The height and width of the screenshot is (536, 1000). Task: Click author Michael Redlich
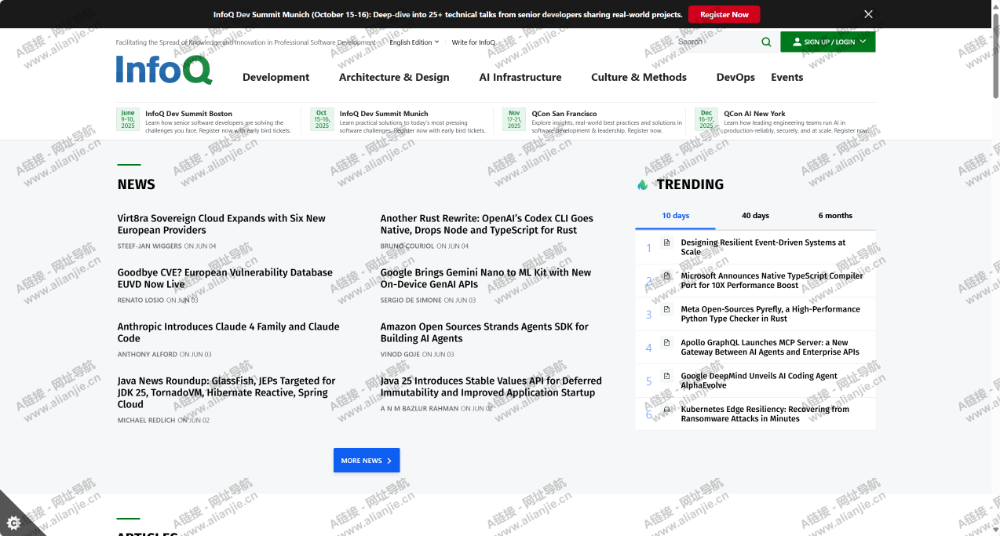click(146, 421)
